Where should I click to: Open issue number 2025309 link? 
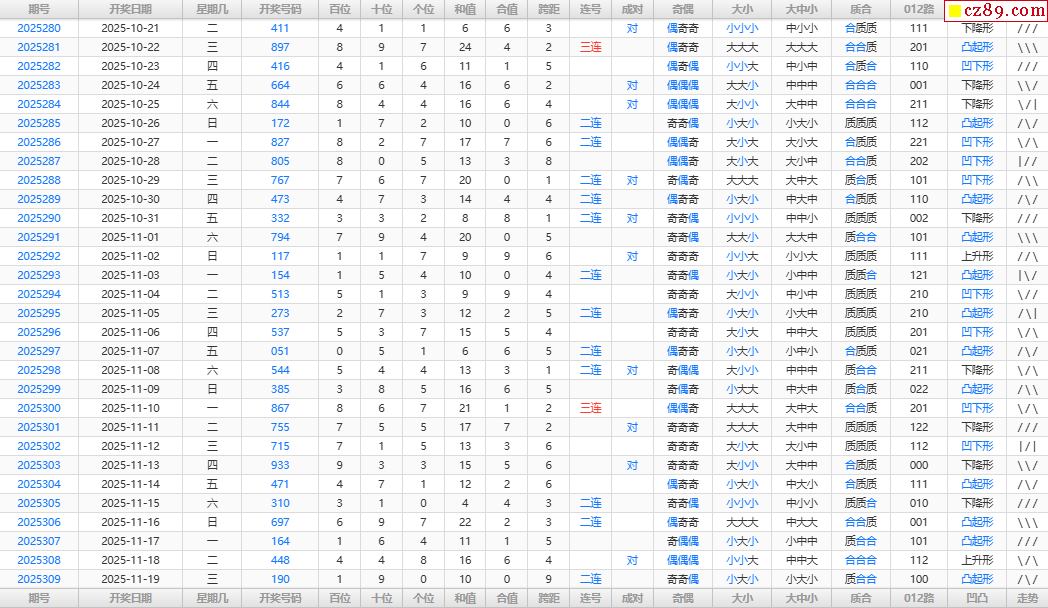(x=39, y=579)
